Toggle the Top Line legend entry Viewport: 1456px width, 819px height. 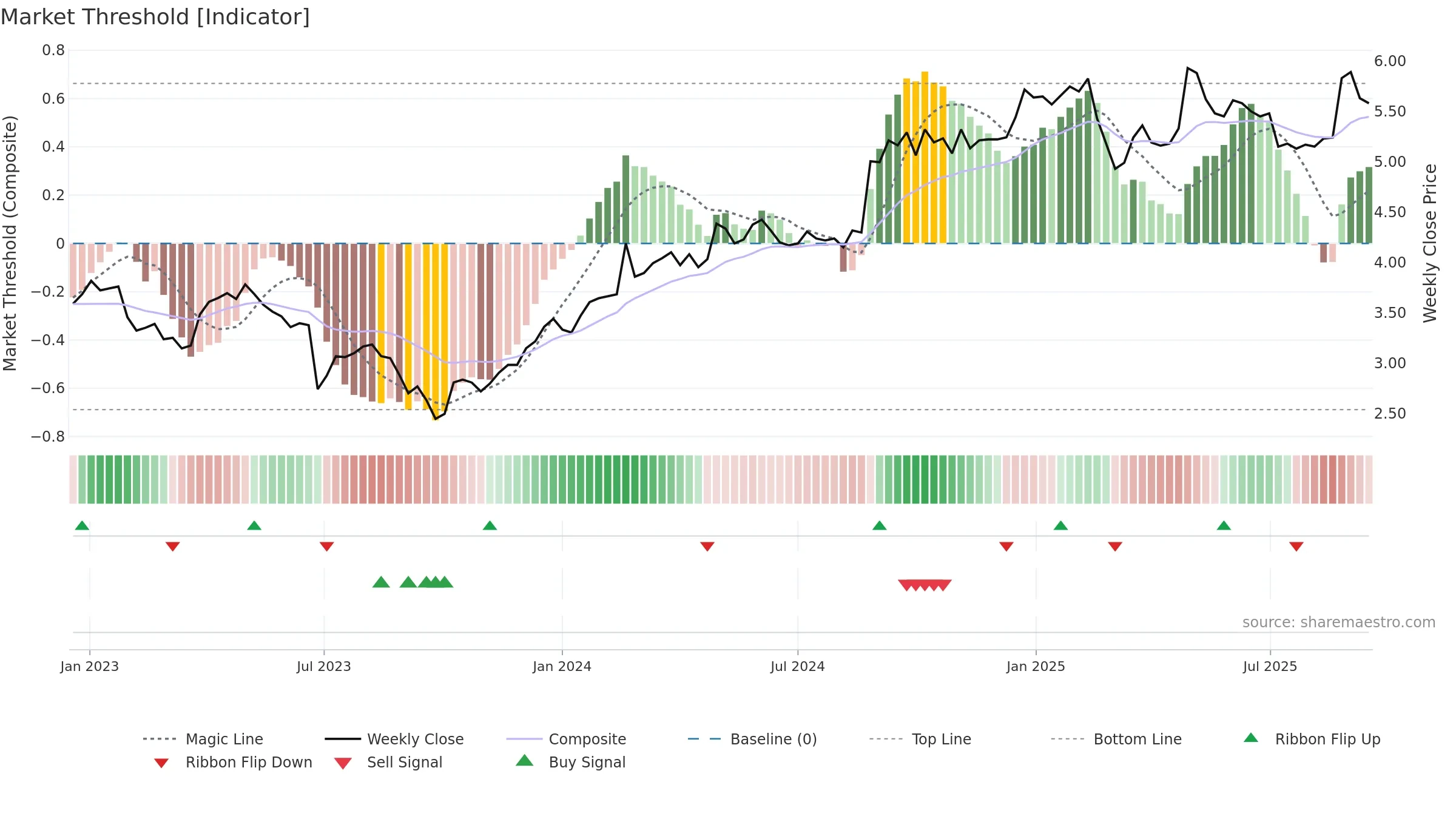click(920, 739)
